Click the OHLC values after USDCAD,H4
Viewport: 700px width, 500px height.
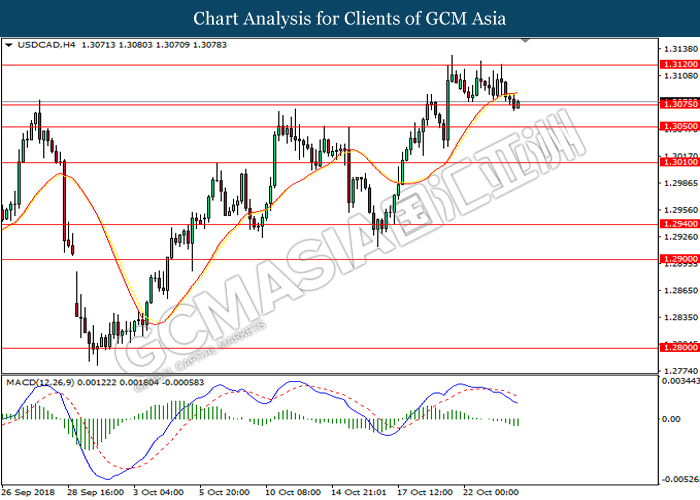154,45
